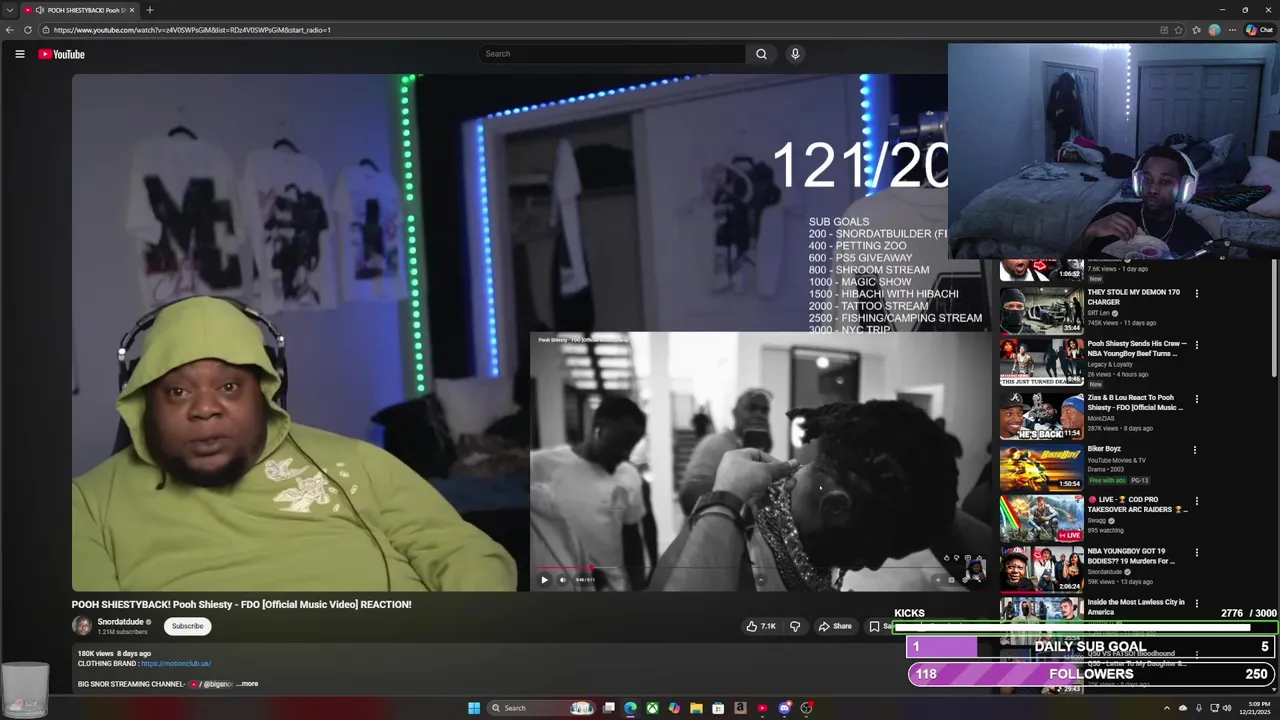Viewport: 1280px width, 720px height.
Task: Open browser profile avatar icon
Action: pos(1214,30)
